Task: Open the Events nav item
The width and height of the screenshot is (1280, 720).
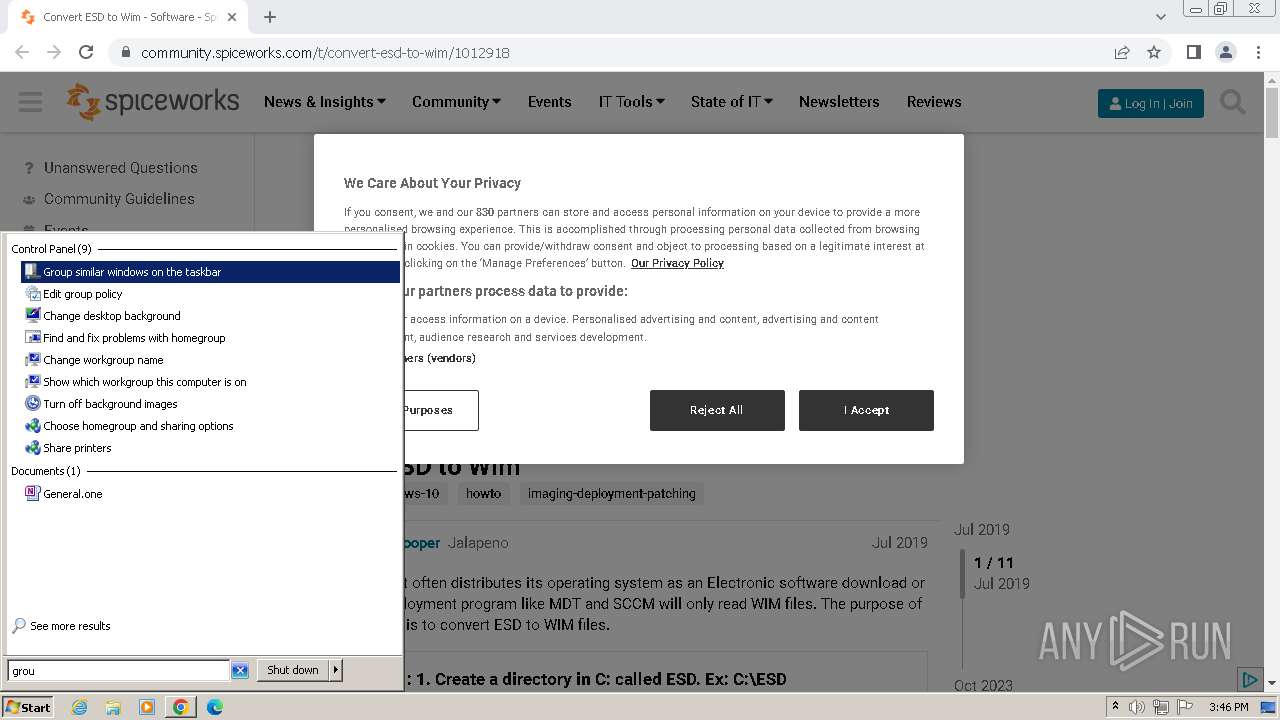Action: pyautogui.click(x=550, y=102)
